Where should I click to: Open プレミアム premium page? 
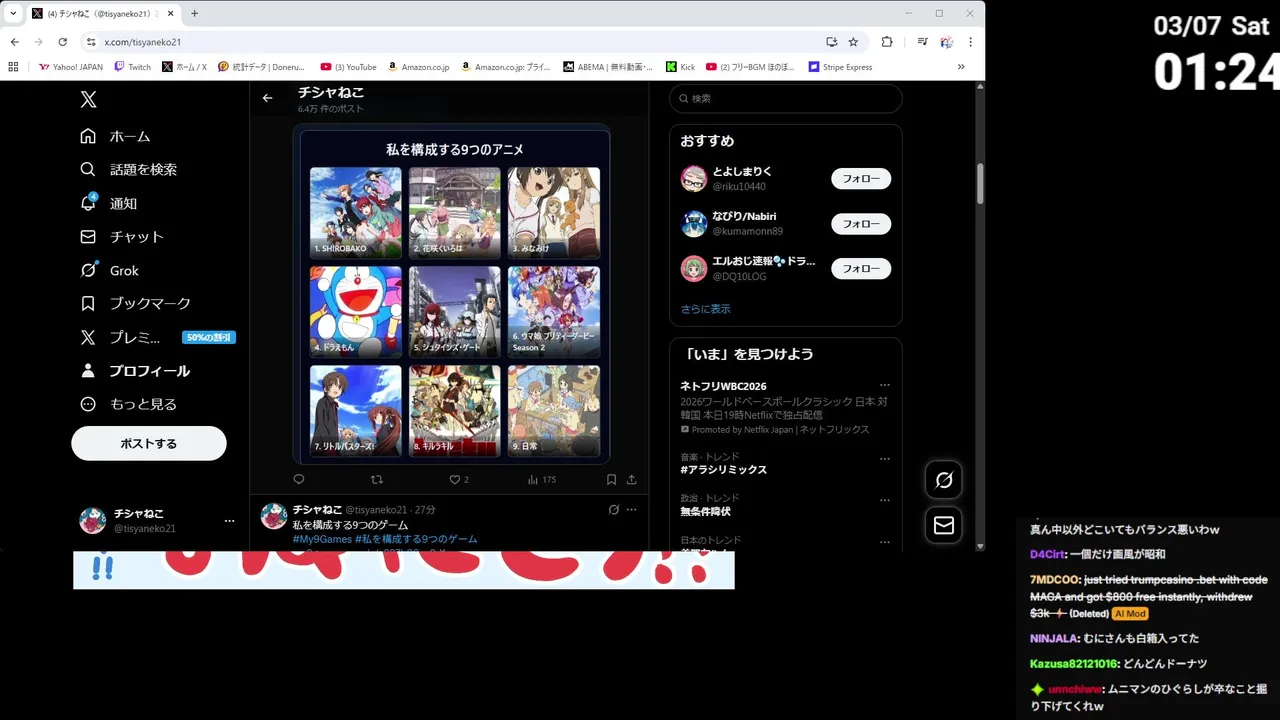pyautogui.click(x=157, y=337)
